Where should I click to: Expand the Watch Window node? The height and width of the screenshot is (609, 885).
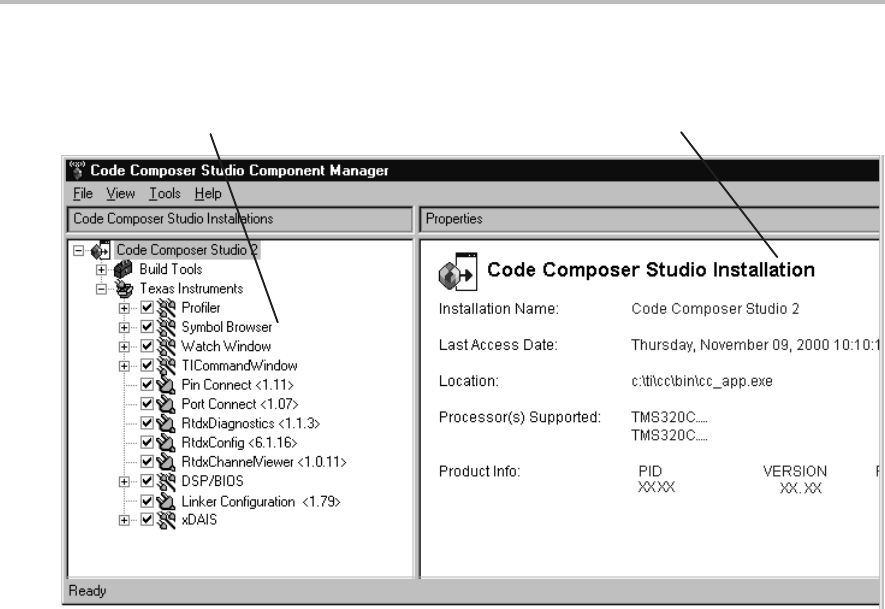(124, 347)
